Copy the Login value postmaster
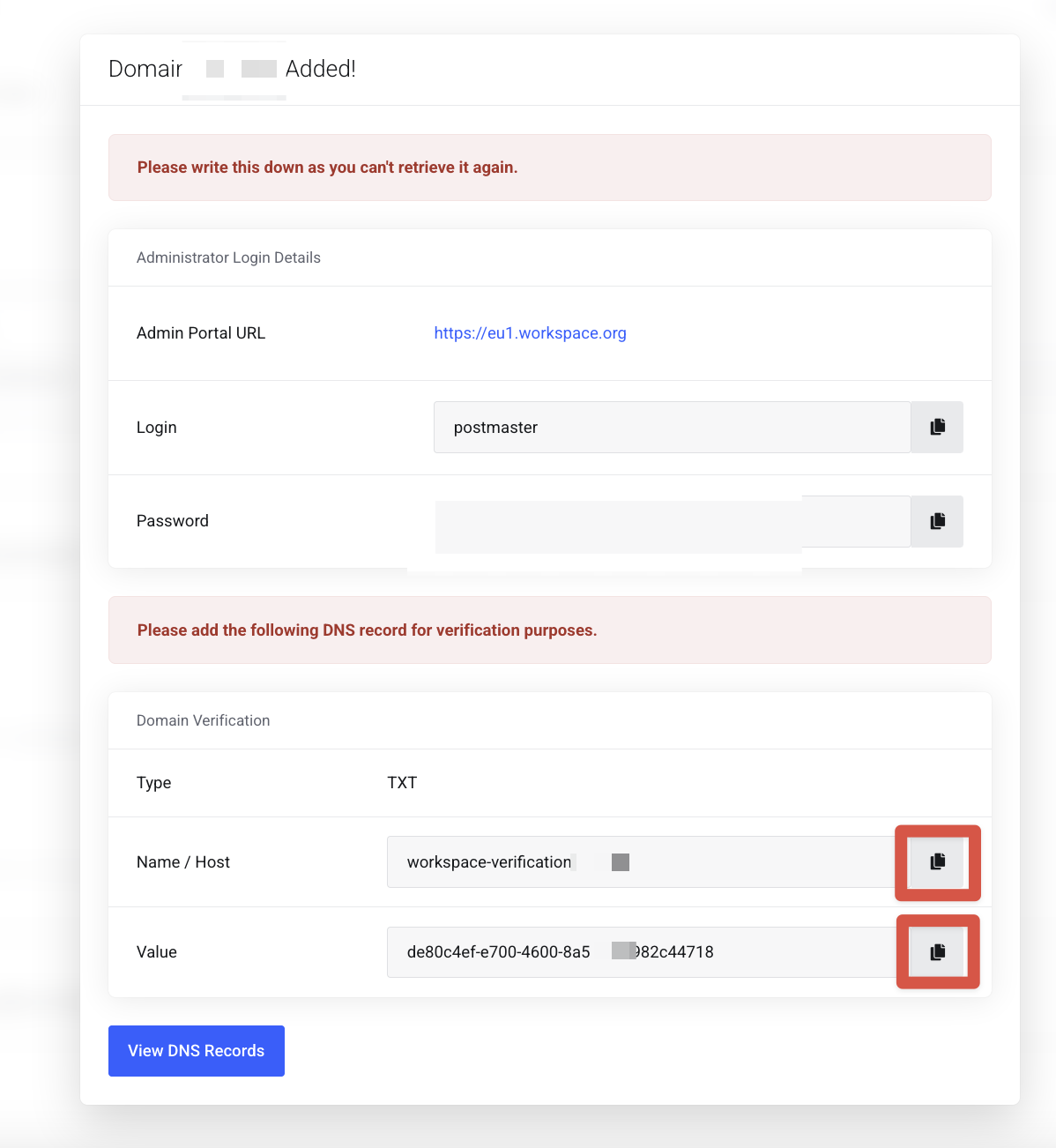The height and width of the screenshot is (1148, 1056). [937, 428]
